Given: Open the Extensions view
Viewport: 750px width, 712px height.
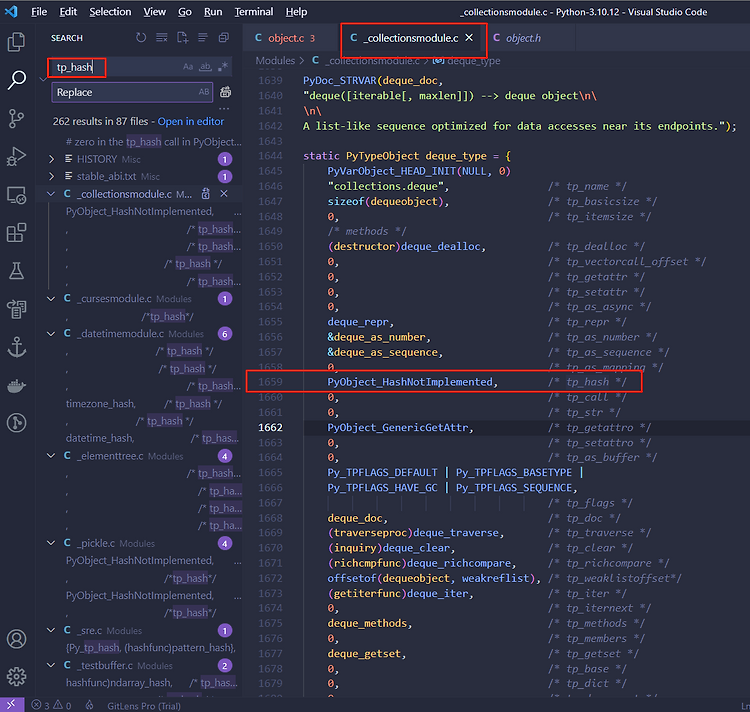Looking at the screenshot, I should click(x=16, y=233).
